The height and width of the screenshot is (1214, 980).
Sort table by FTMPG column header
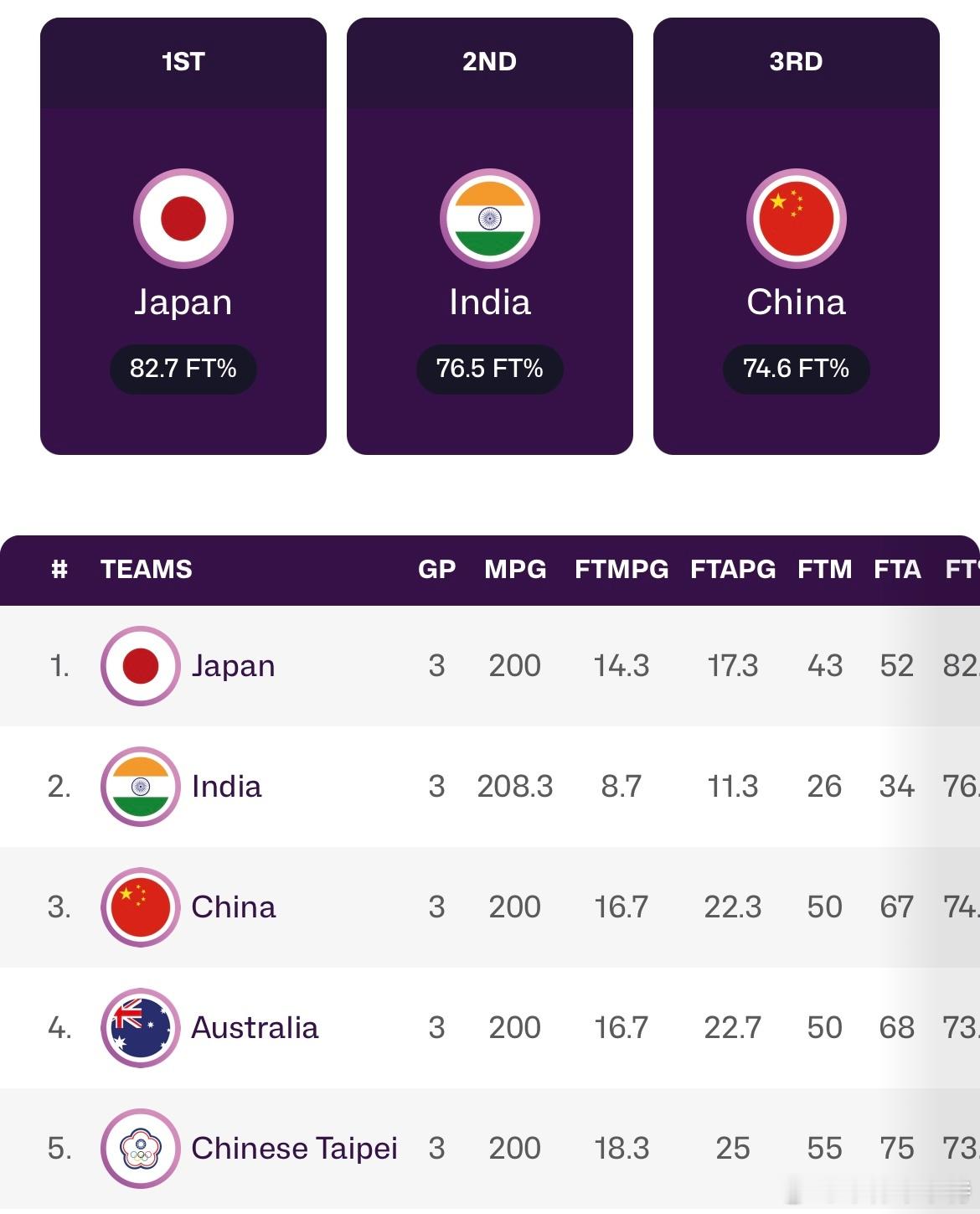point(622,569)
